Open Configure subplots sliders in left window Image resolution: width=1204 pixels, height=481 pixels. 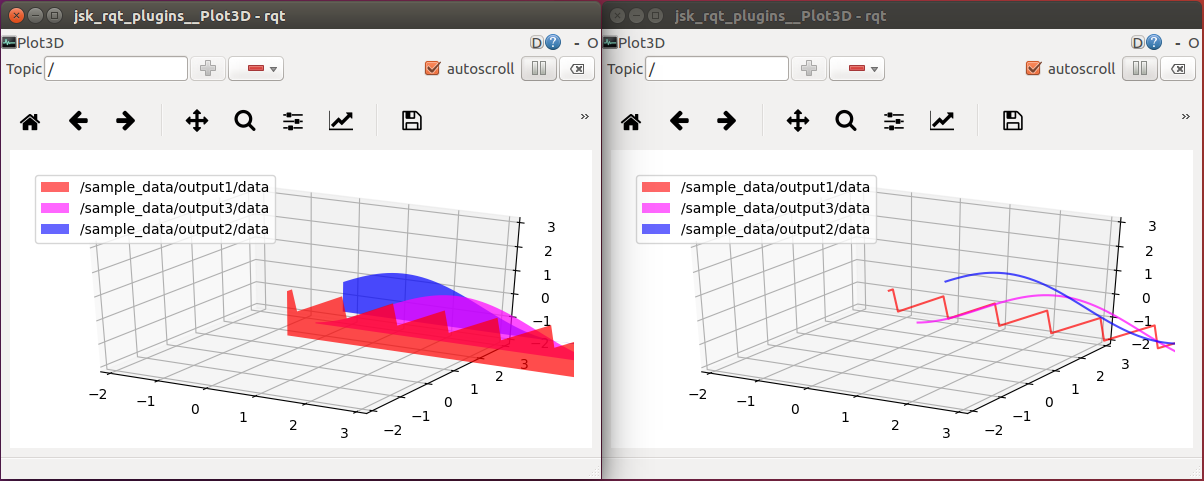tap(293, 121)
